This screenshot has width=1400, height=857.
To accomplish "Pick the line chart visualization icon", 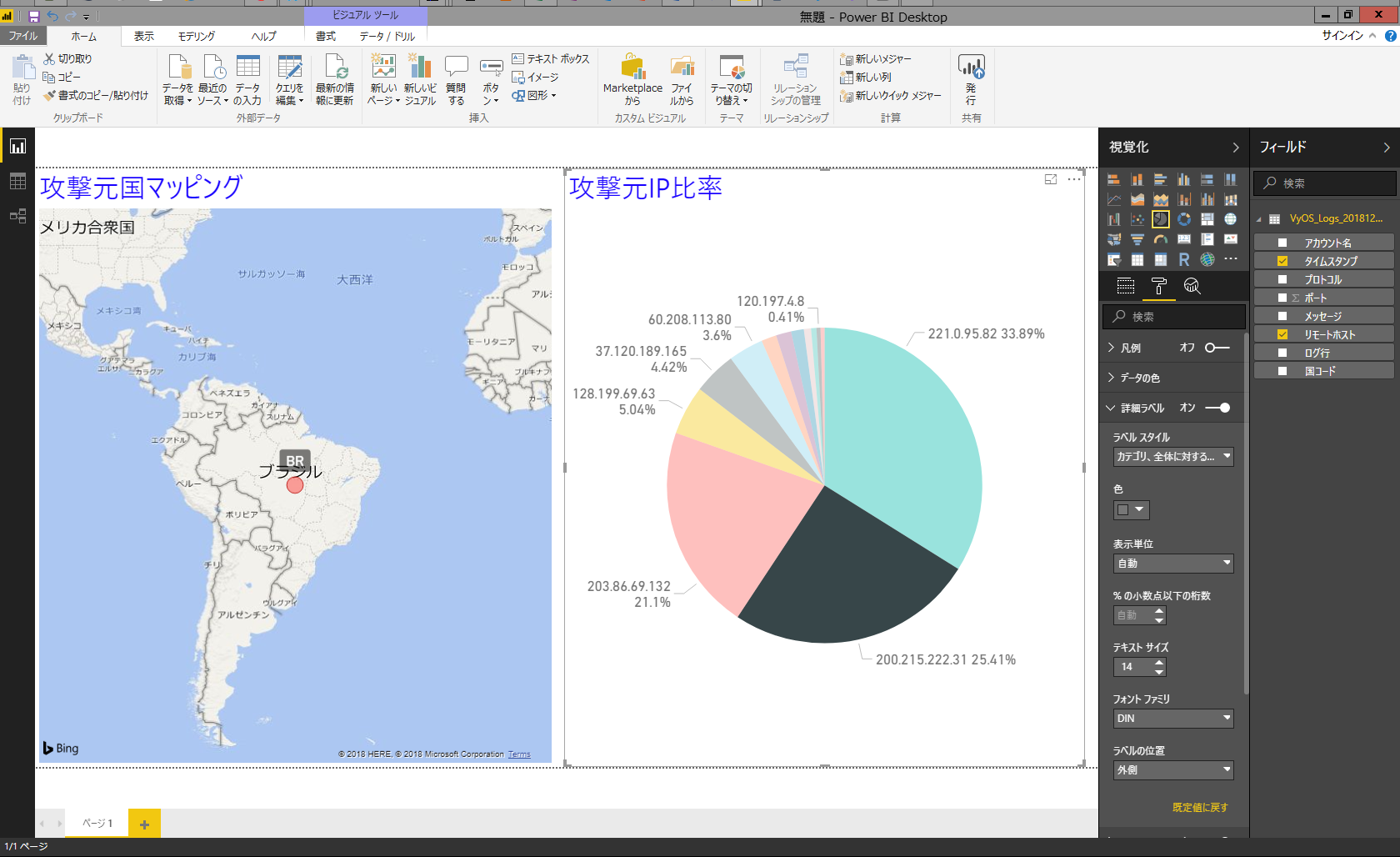I will point(1114,199).
